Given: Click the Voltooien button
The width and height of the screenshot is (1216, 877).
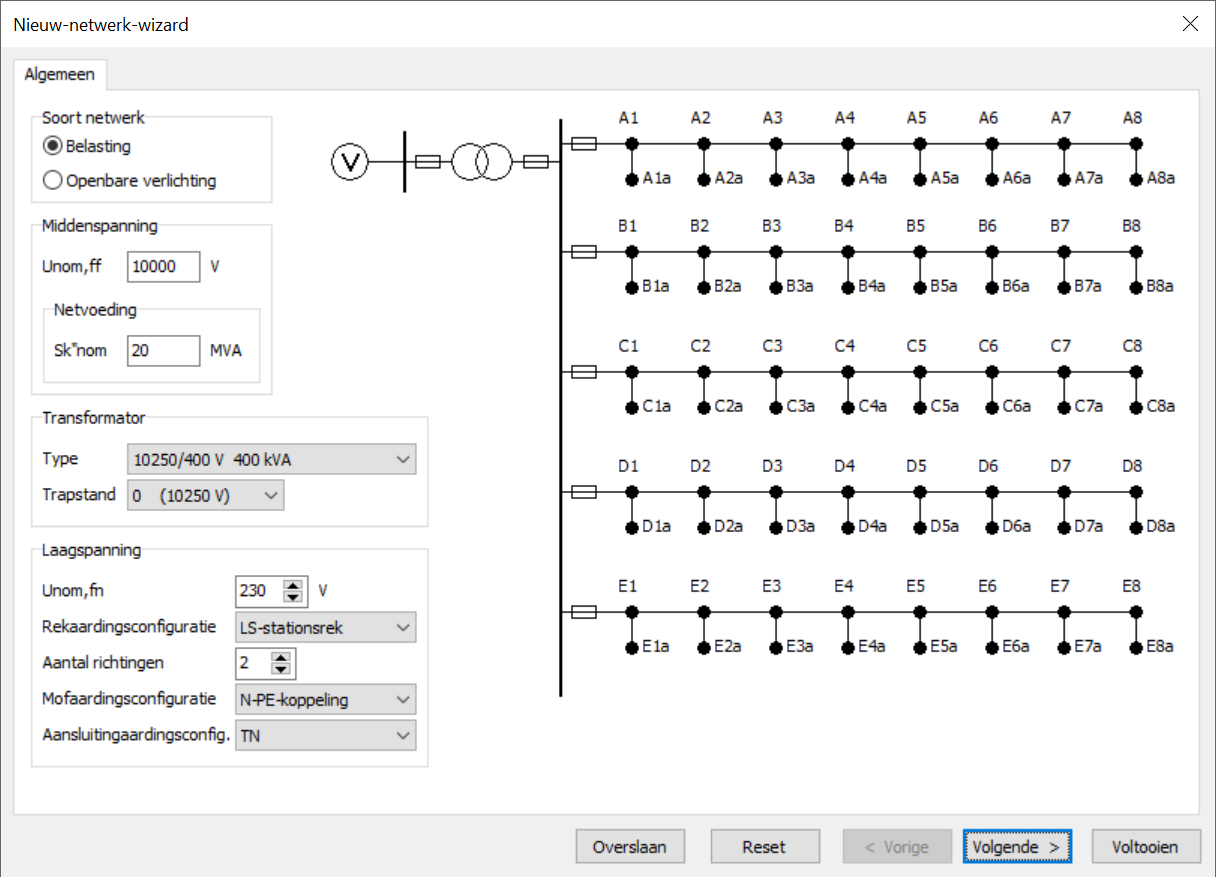Looking at the screenshot, I should coord(1144,847).
